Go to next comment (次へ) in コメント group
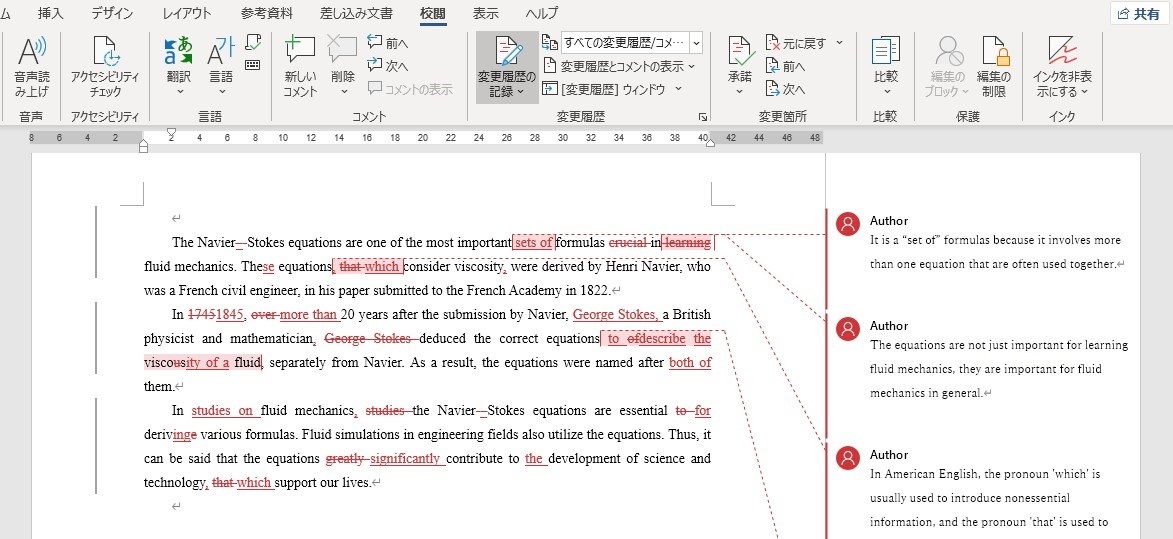This screenshot has height=539, width=1173. point(388,66)
